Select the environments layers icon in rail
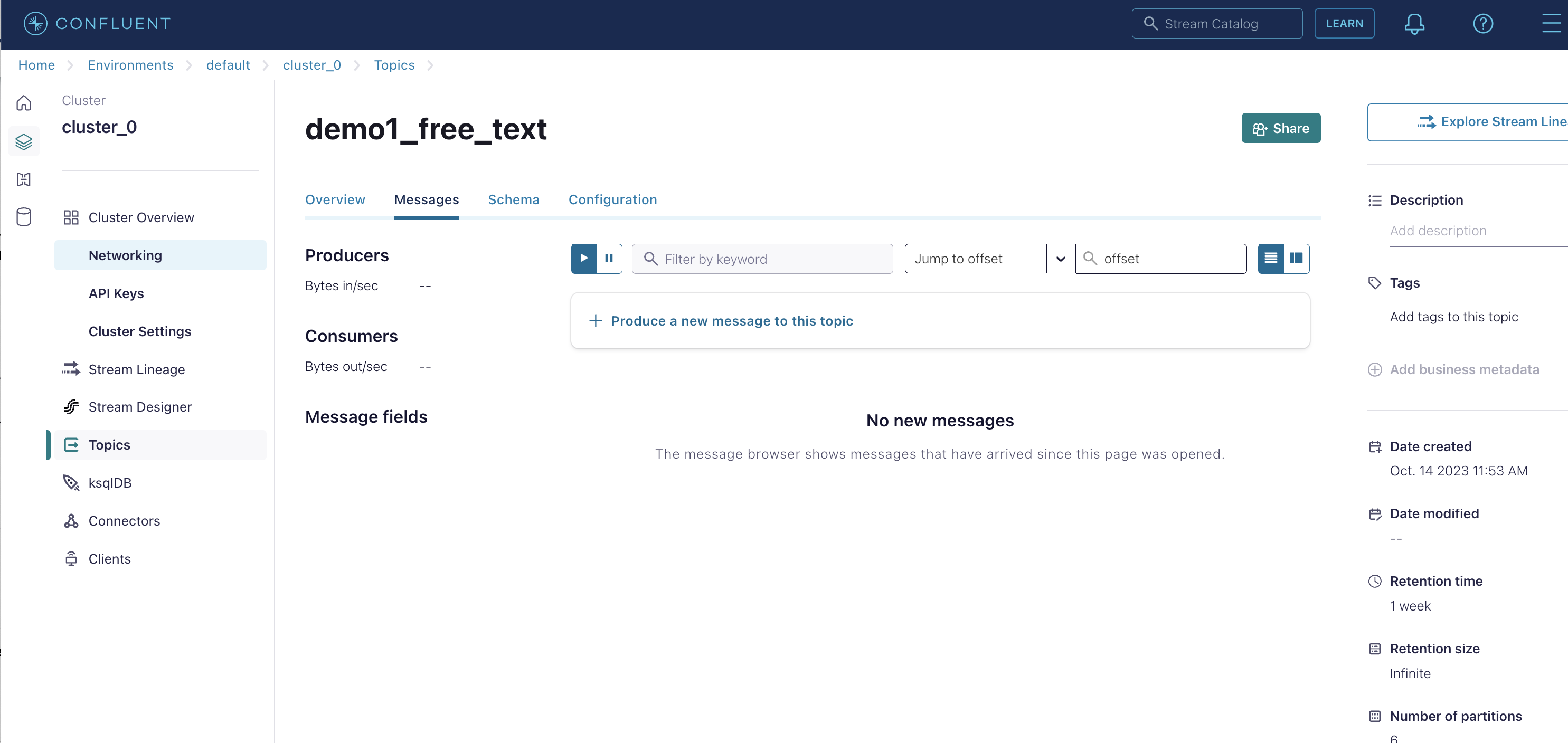Screen dimensions: 1568x743 point(24,141)
